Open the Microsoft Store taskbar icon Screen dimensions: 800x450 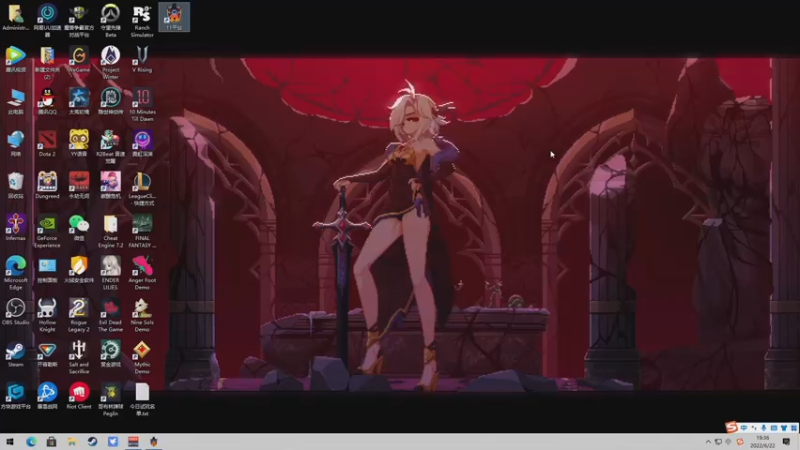point(52,442)
